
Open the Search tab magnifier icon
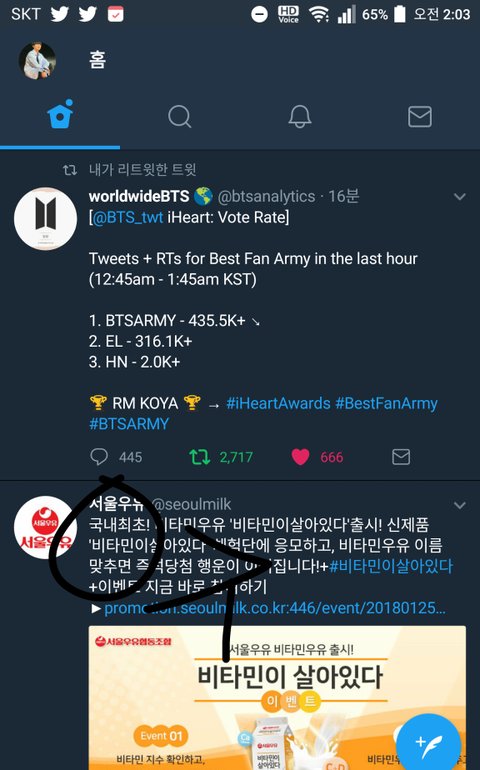[x=179, y=116]
